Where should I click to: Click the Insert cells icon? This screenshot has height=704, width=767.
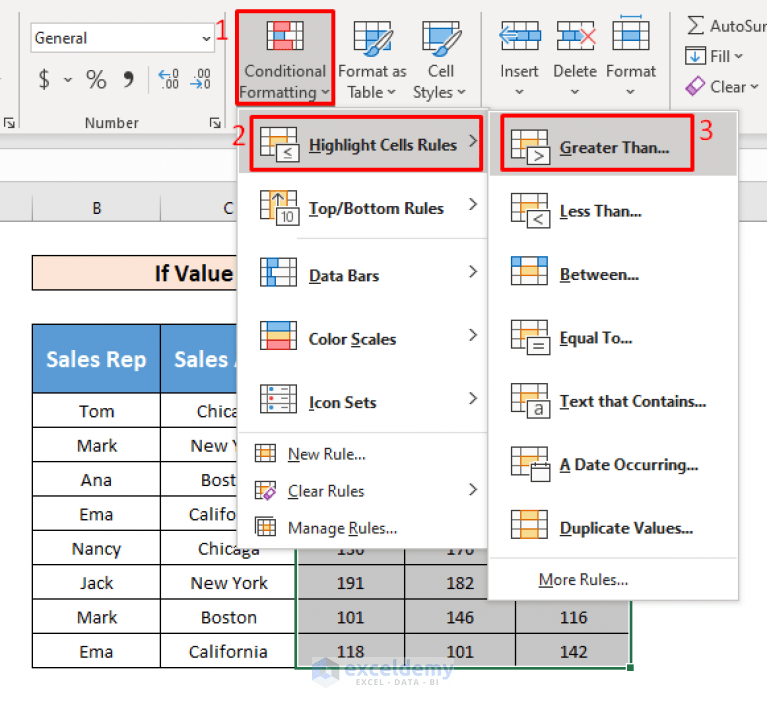click(x=519, y=36)
